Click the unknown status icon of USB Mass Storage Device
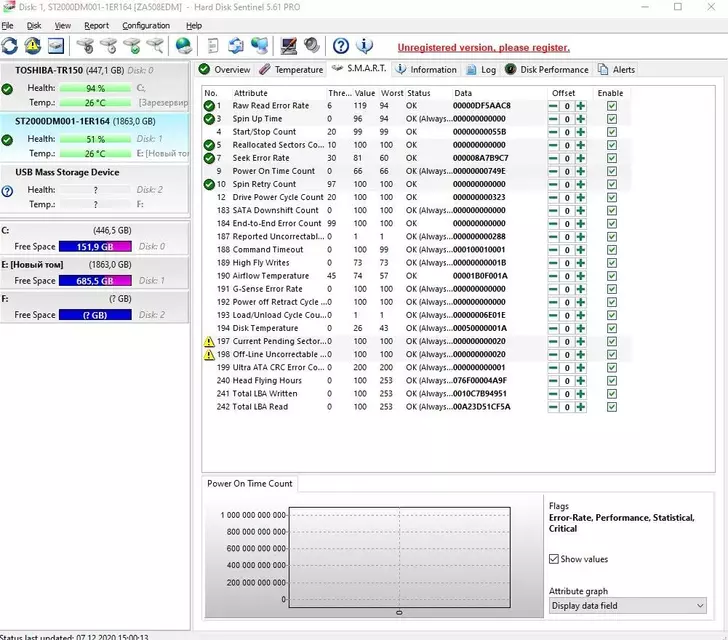Image resolution: width=728 pixels, height=640 pixels. pos(7,191)
